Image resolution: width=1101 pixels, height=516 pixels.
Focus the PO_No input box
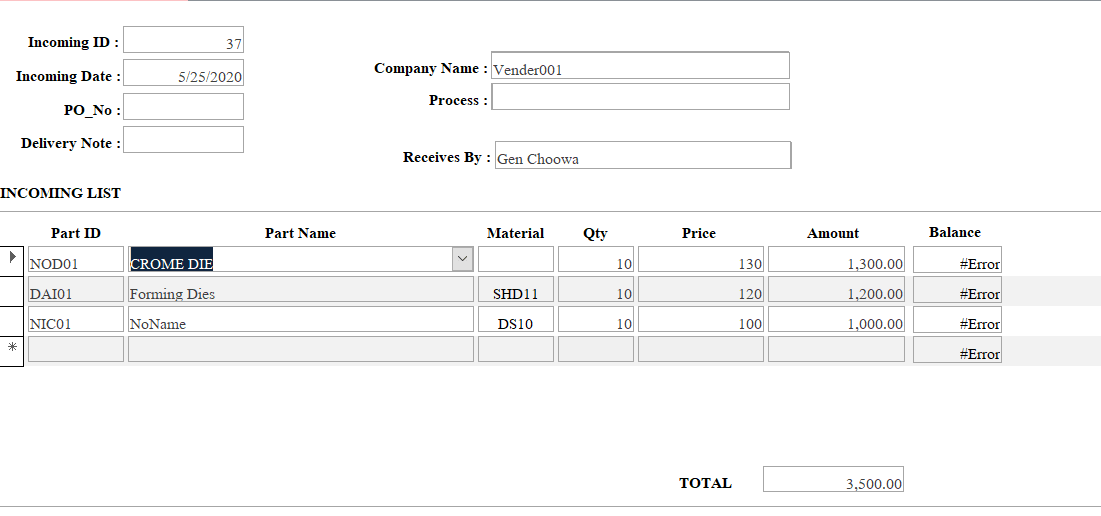183,107
